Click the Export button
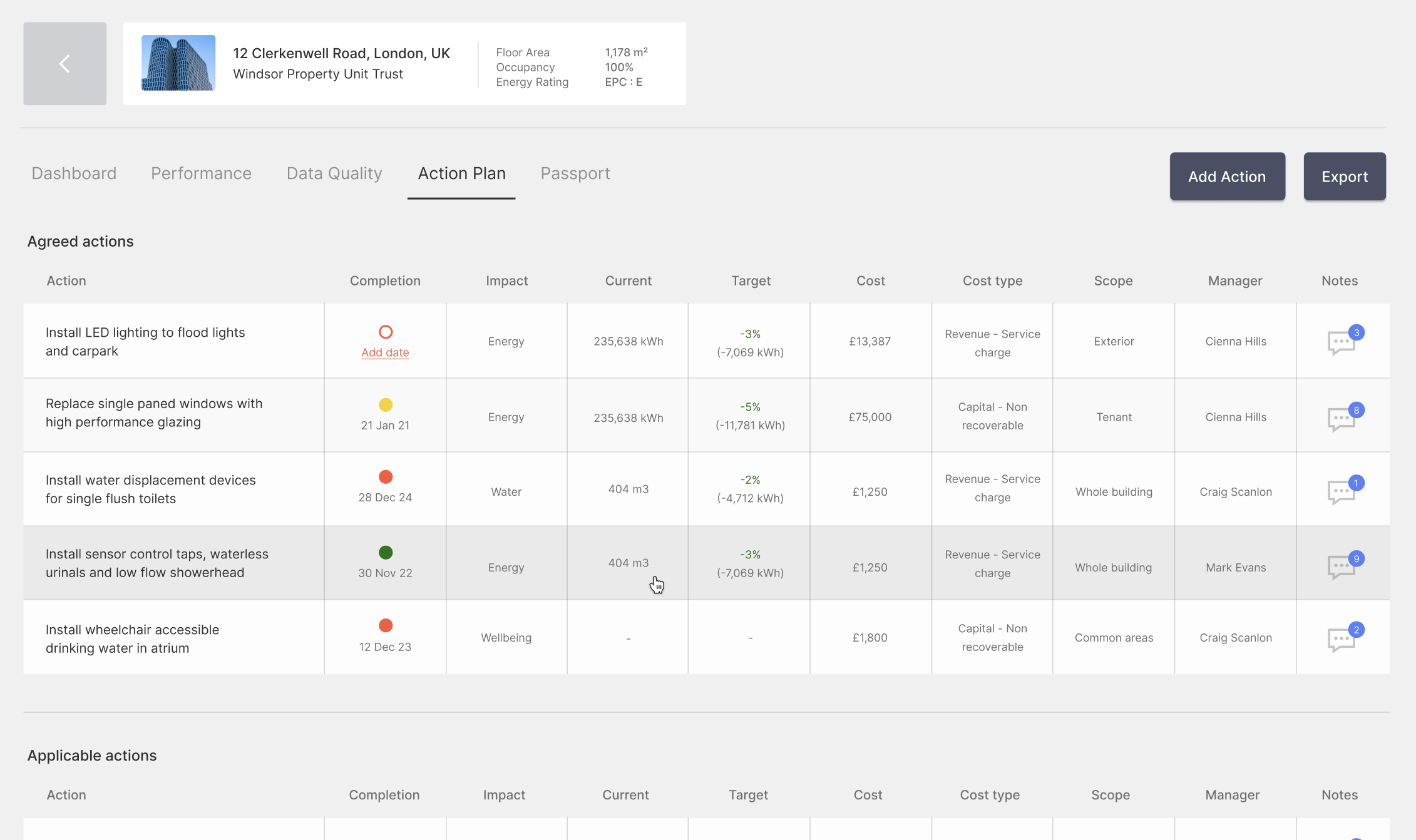The height and width of the screenshot is (840, 1416). (x=1344, y=177)
